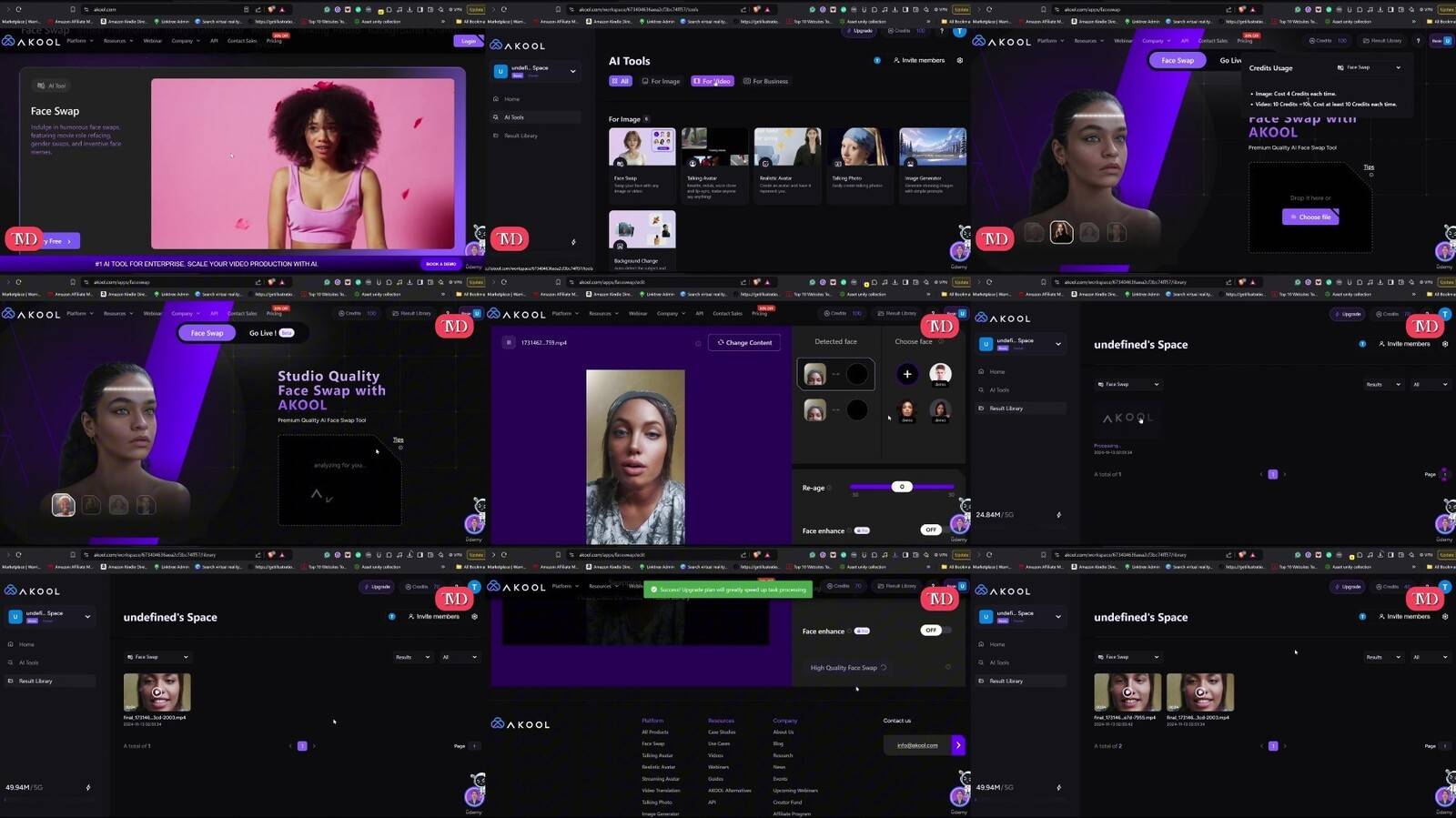
Task: Click the purple arrow submit button beside info@akool.com
Action: (958, 745)
